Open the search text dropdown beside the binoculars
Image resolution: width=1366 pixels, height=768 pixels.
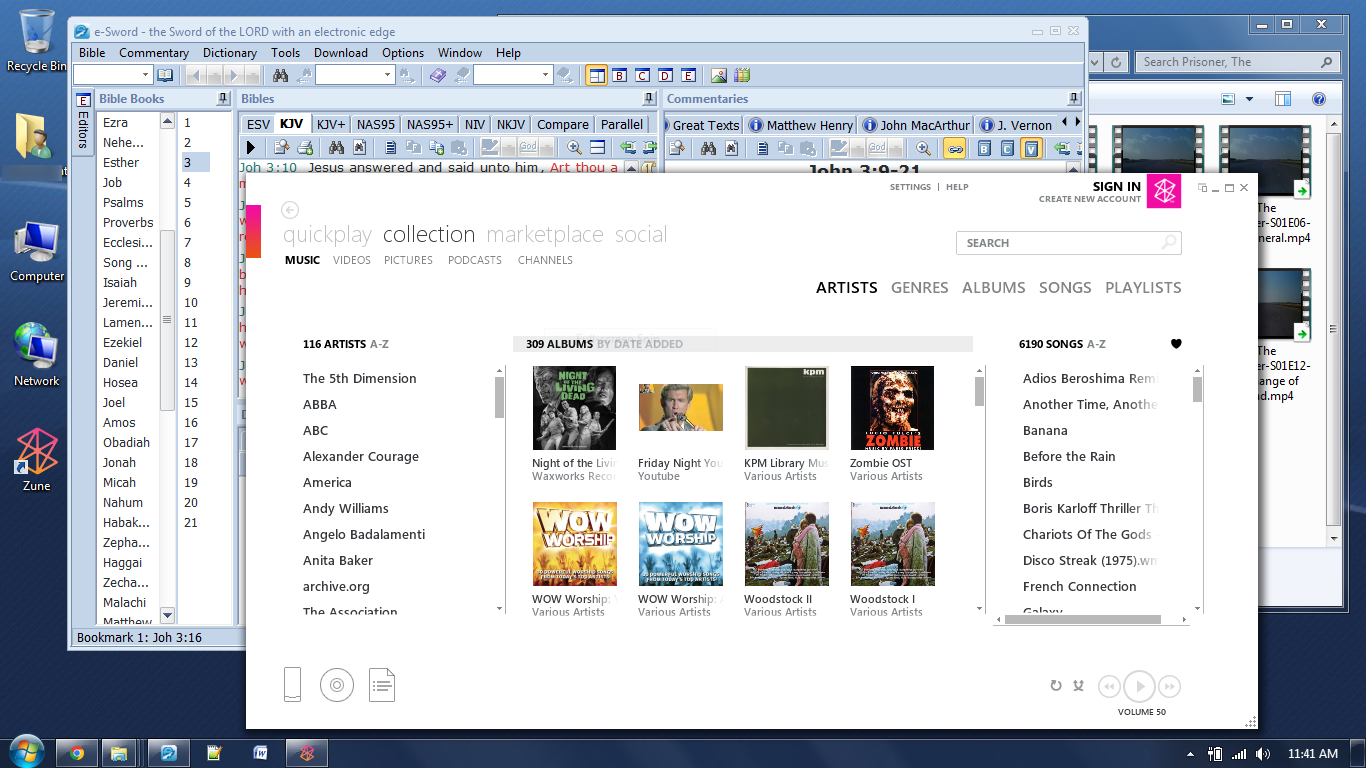[x=388, y=75]
